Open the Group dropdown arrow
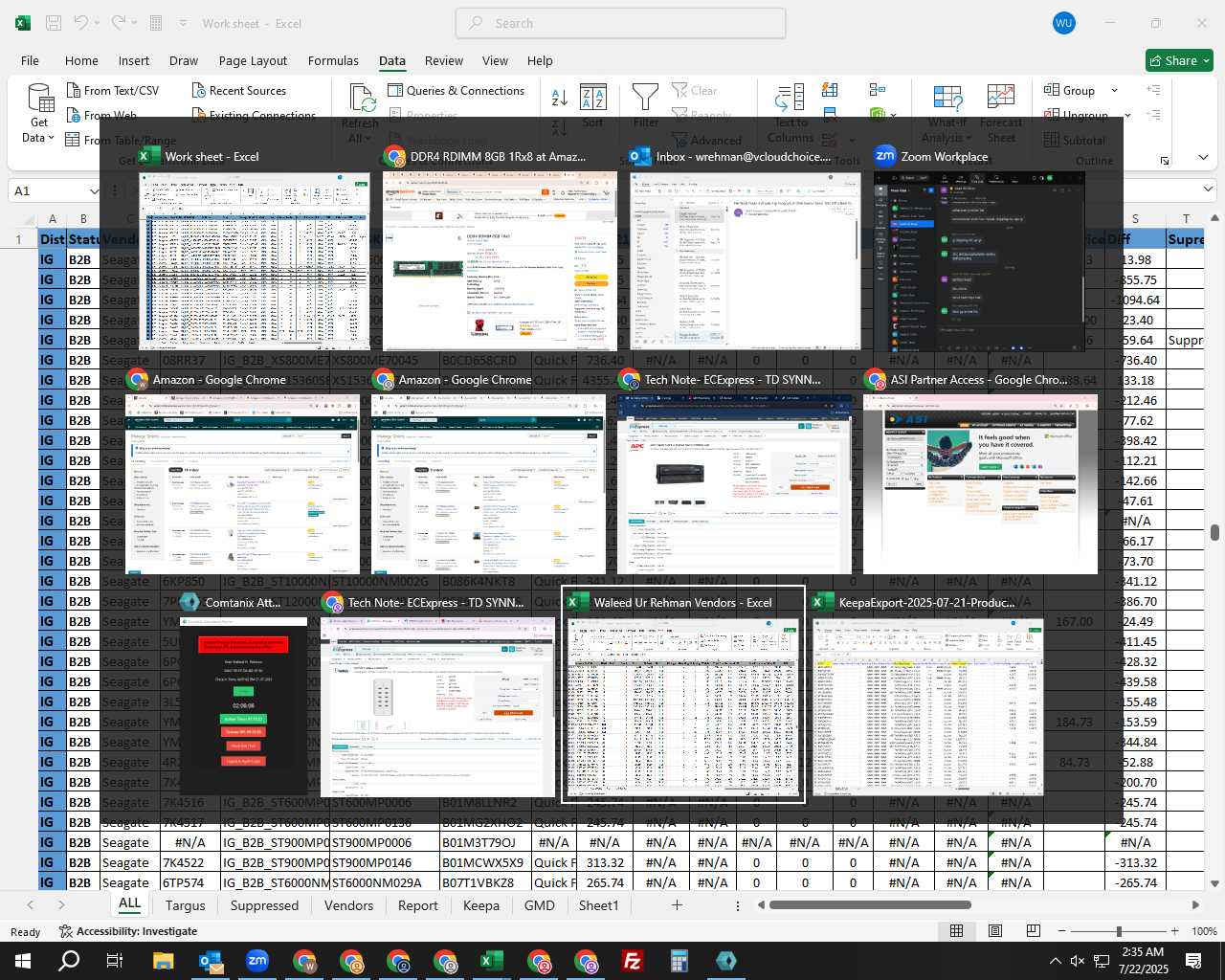 point(1114,91)
